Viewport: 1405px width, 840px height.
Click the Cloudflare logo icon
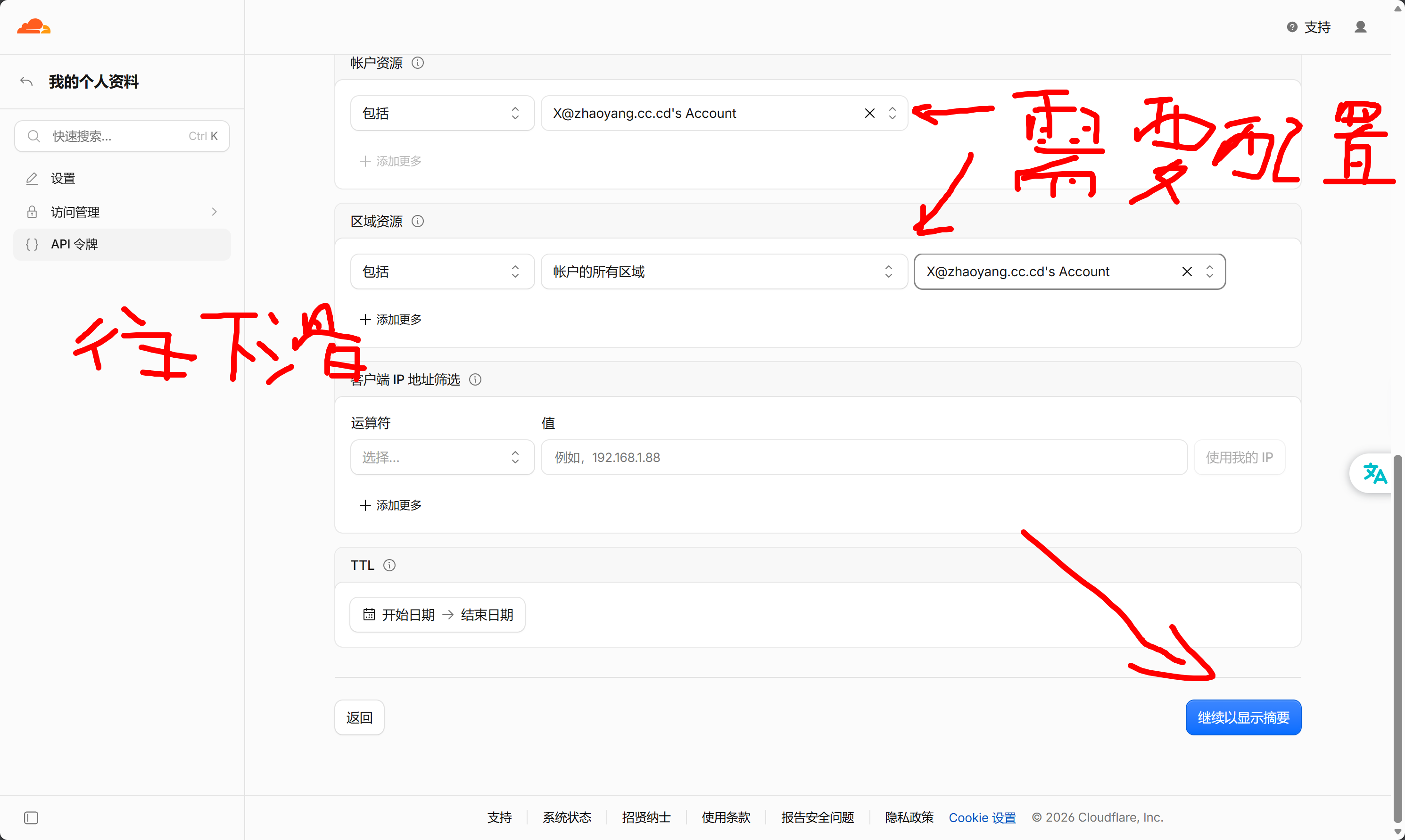(34, 26)
